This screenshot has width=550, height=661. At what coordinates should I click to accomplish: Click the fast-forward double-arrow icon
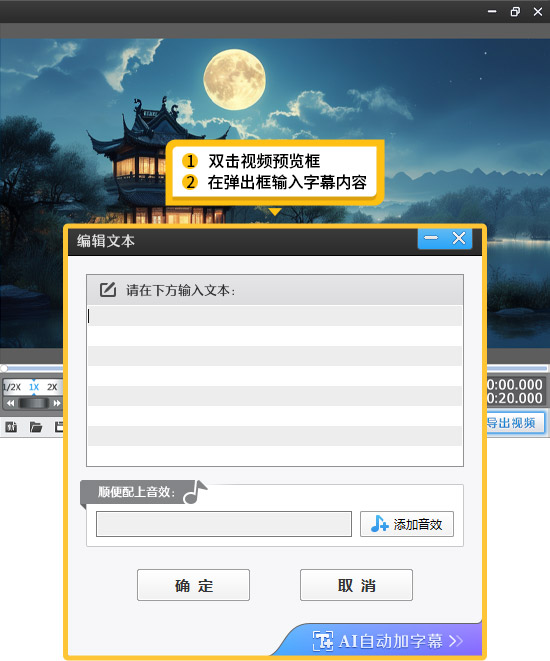[x=56, y=403]
